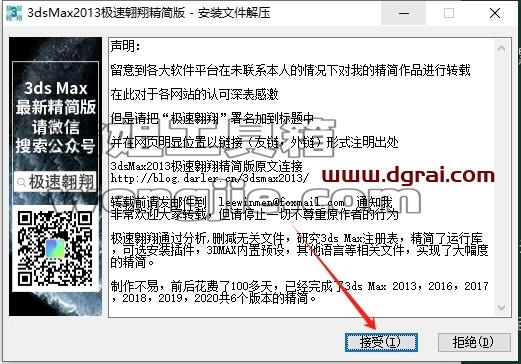Screen dimensions: 521x364
Task: Click the line starting 制作不易
Action: pos(300,286)
